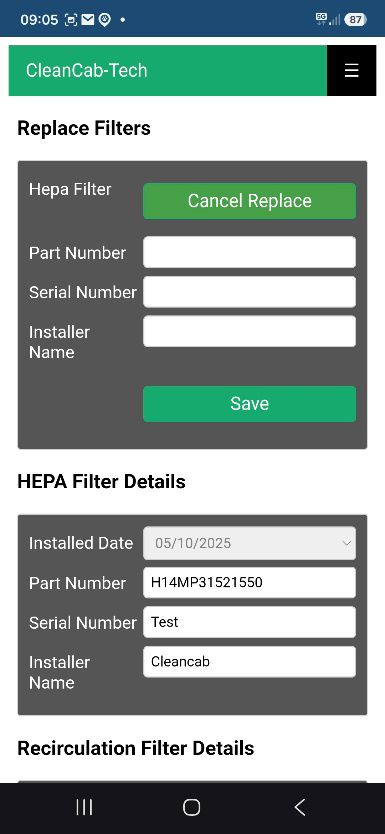Select the Serial Number field containing Test
This screenshot has height=834, width=385.
pos(249,622)
